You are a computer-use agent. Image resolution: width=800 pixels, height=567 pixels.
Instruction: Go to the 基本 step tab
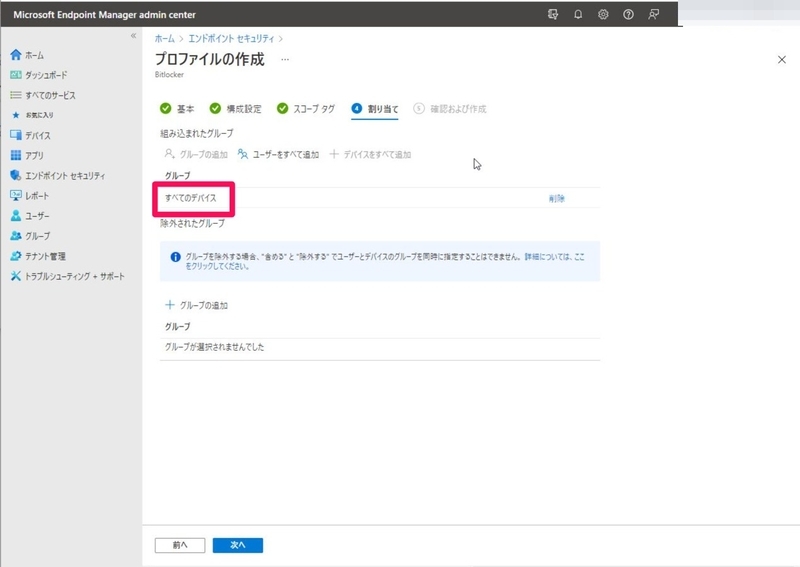pyautogui.click(x=177, y=109)
